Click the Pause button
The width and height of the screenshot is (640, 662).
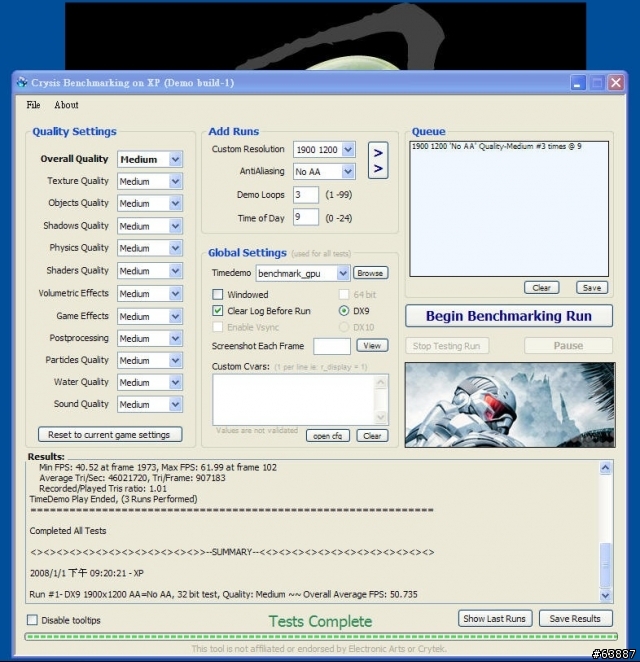tap(568, 346)
